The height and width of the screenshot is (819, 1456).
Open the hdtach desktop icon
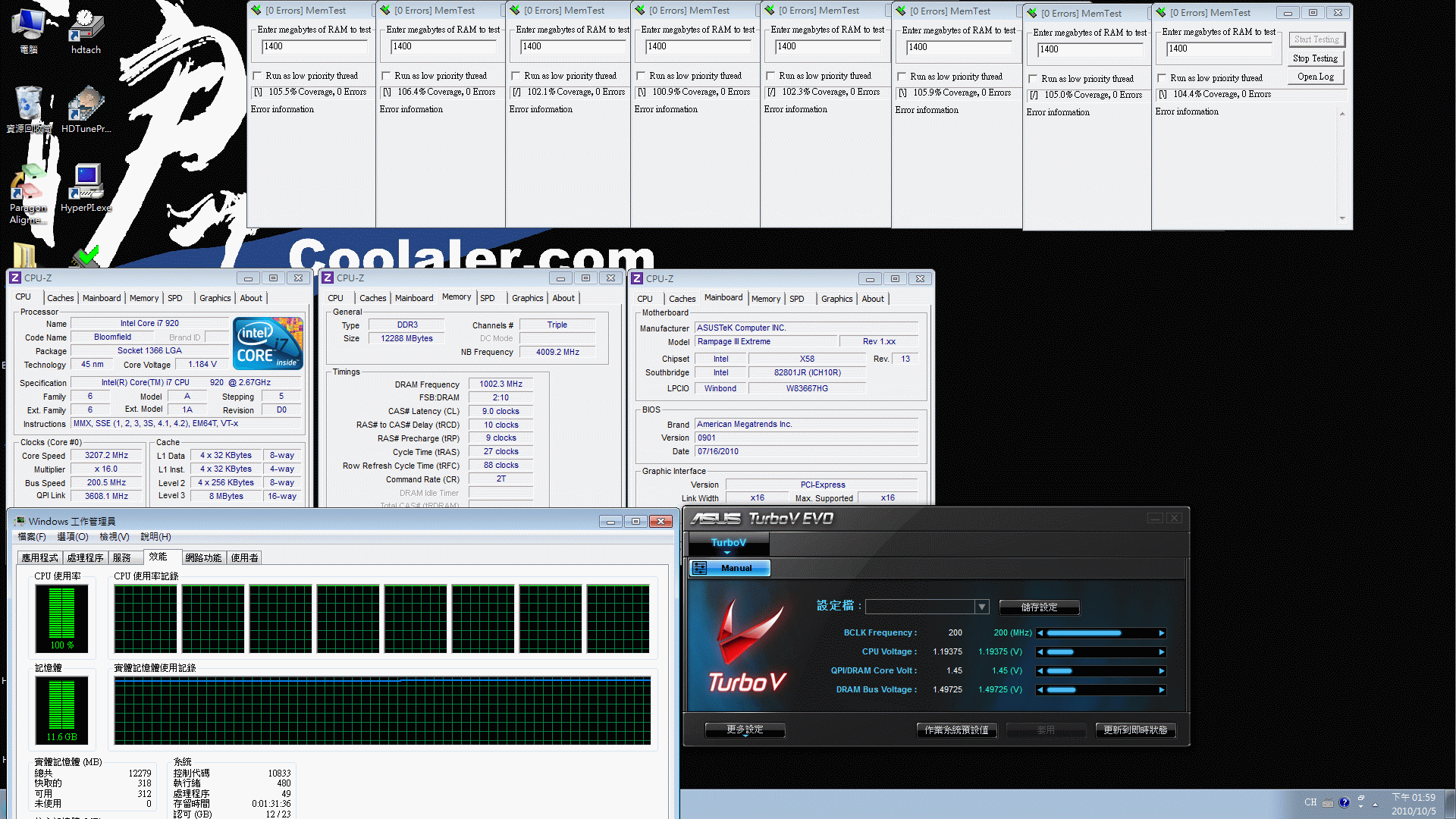[x=86, y=32]
